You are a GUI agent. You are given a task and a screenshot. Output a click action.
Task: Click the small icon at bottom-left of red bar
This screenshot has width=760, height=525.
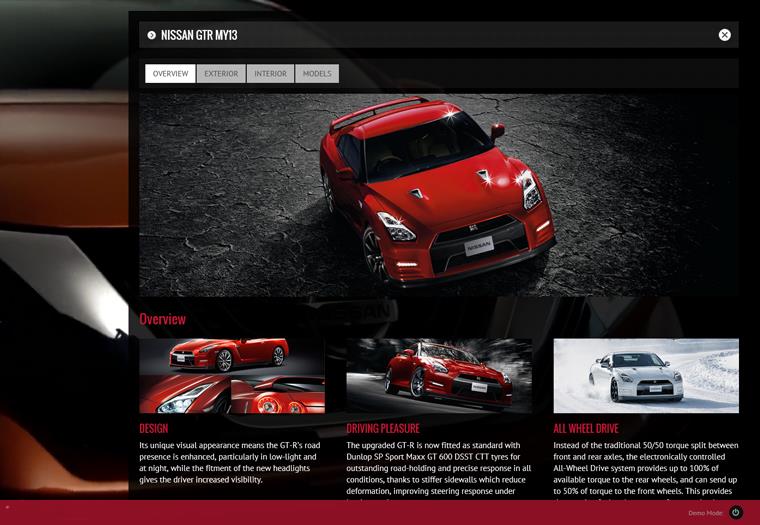click(7, 508)
